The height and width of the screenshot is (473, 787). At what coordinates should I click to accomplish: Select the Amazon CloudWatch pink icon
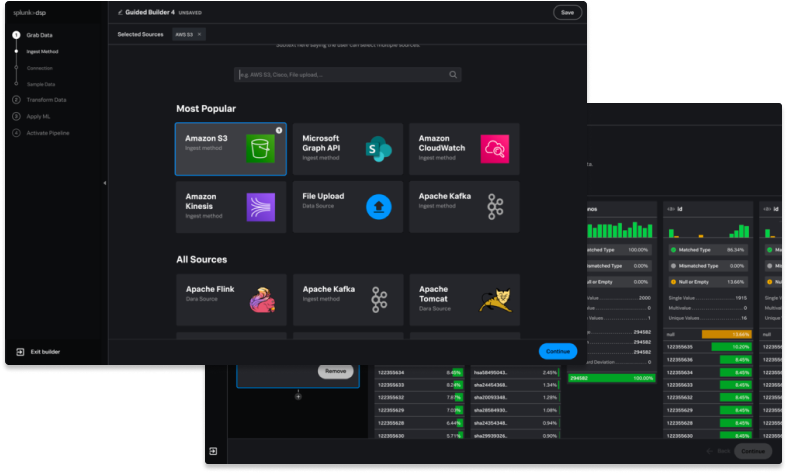495,149
